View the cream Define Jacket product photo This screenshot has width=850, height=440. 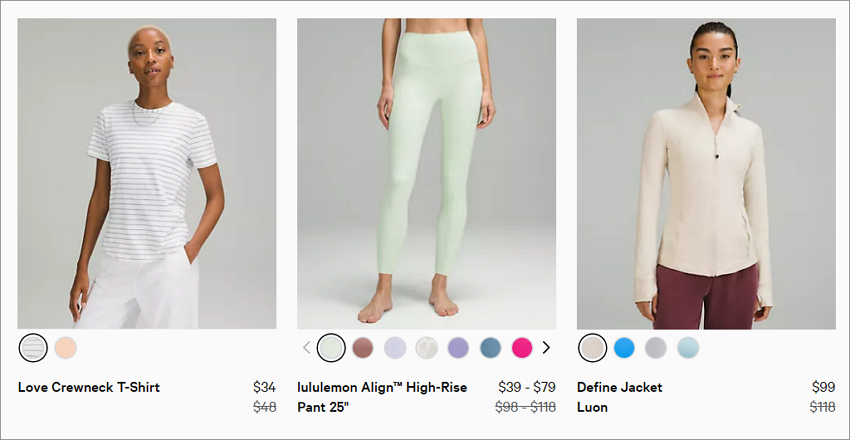706,173
